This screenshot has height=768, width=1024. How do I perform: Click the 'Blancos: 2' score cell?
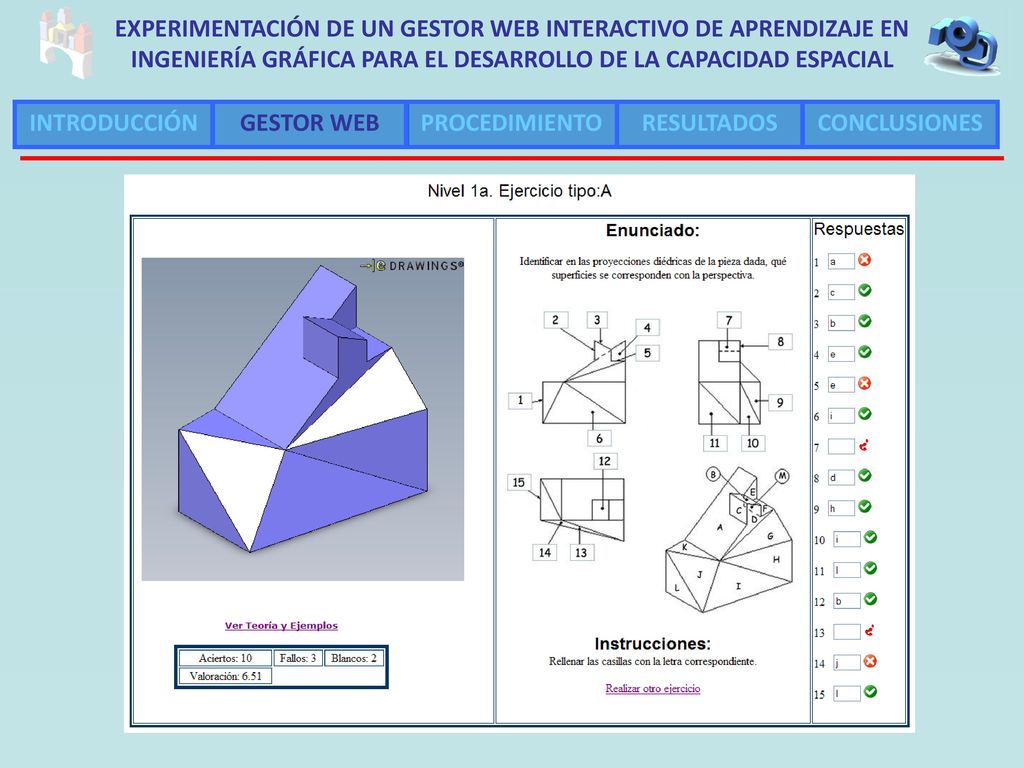point(354,658)
